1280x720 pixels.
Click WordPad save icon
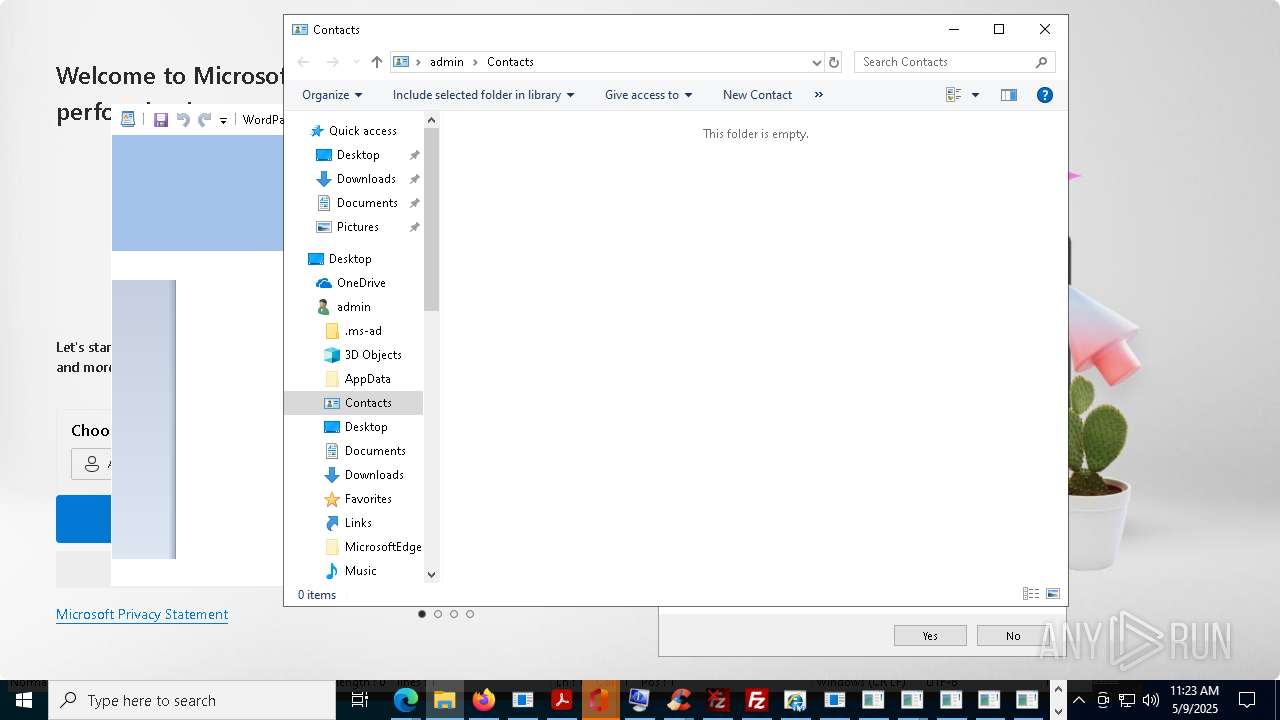tap(161, 119)
